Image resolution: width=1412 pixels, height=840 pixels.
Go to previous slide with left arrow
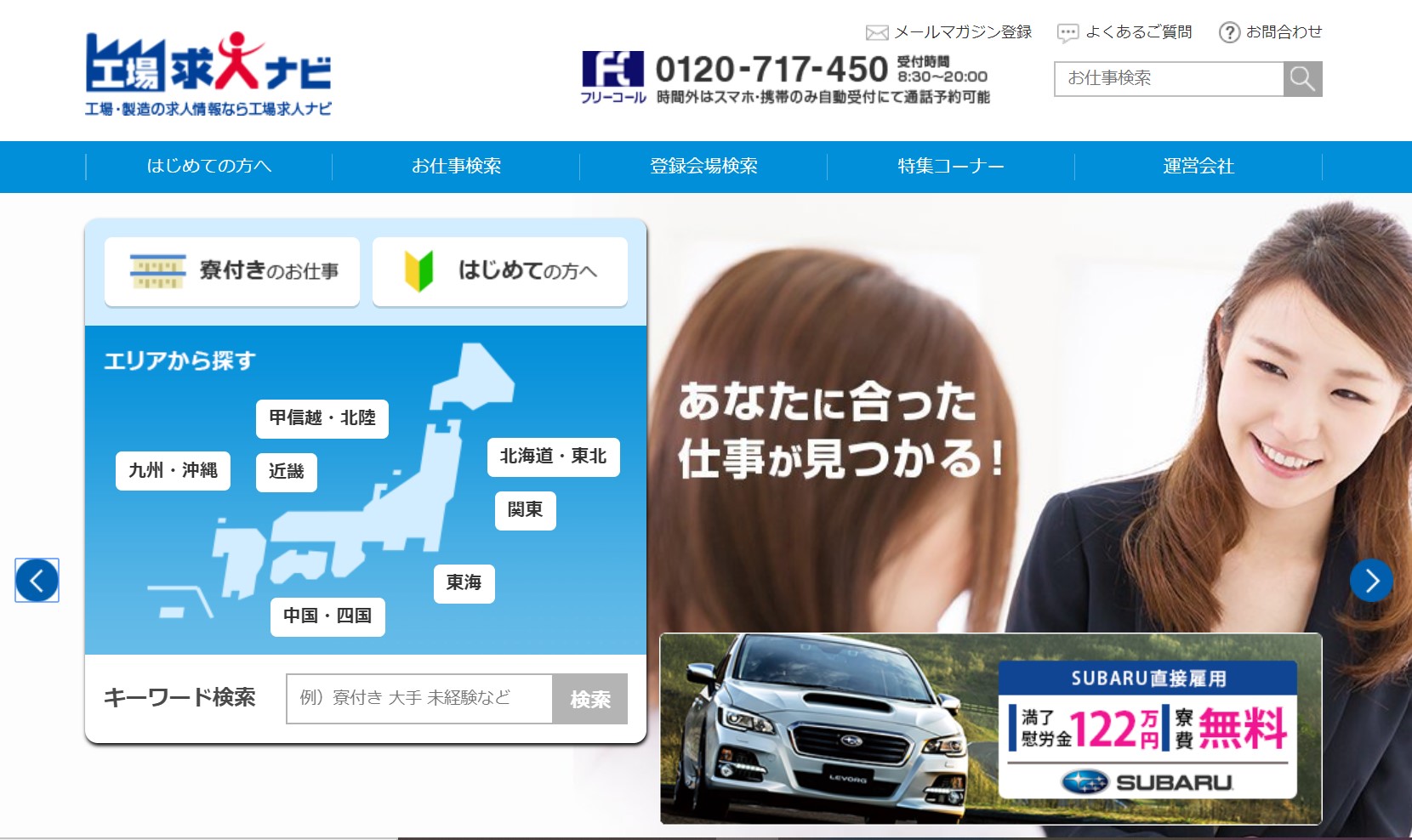pyautogui.click(x=37, y=581)
